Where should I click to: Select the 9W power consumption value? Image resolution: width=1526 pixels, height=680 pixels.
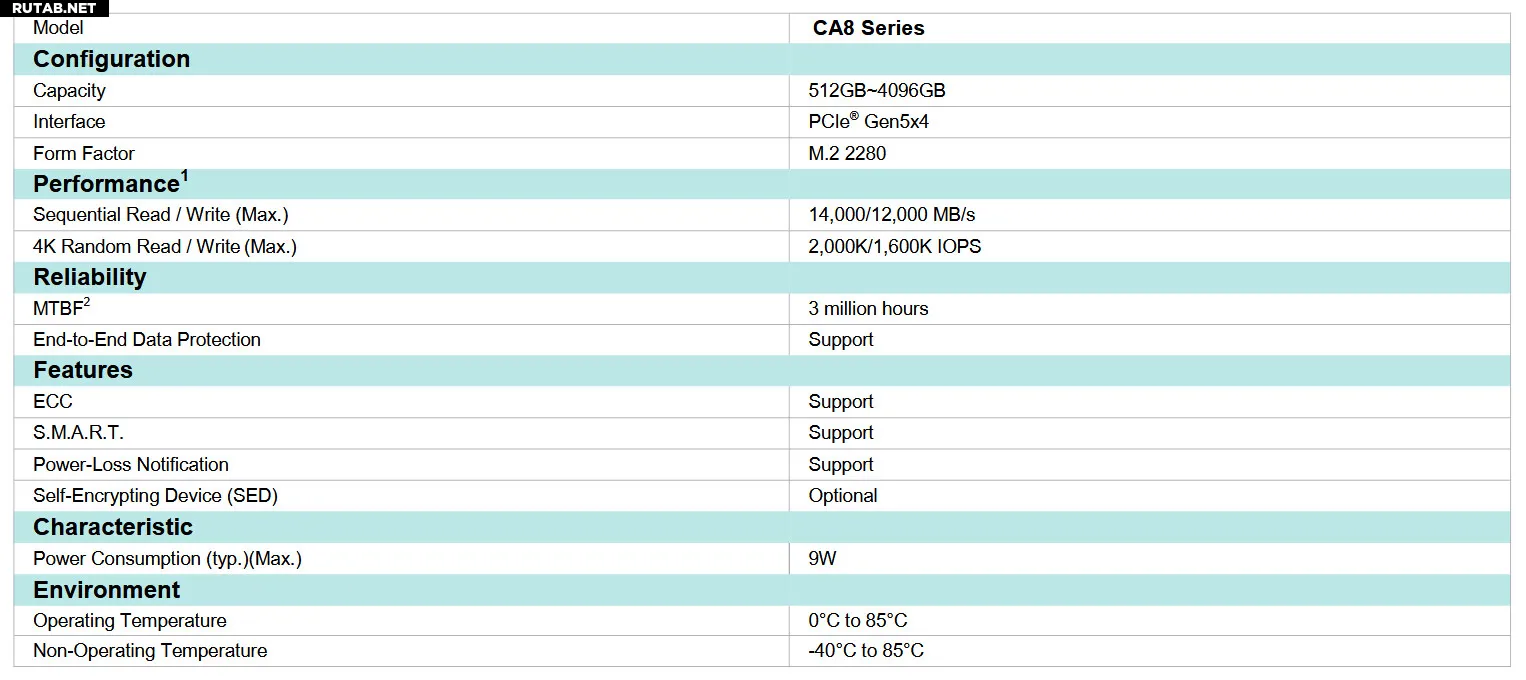pos(822,559)
